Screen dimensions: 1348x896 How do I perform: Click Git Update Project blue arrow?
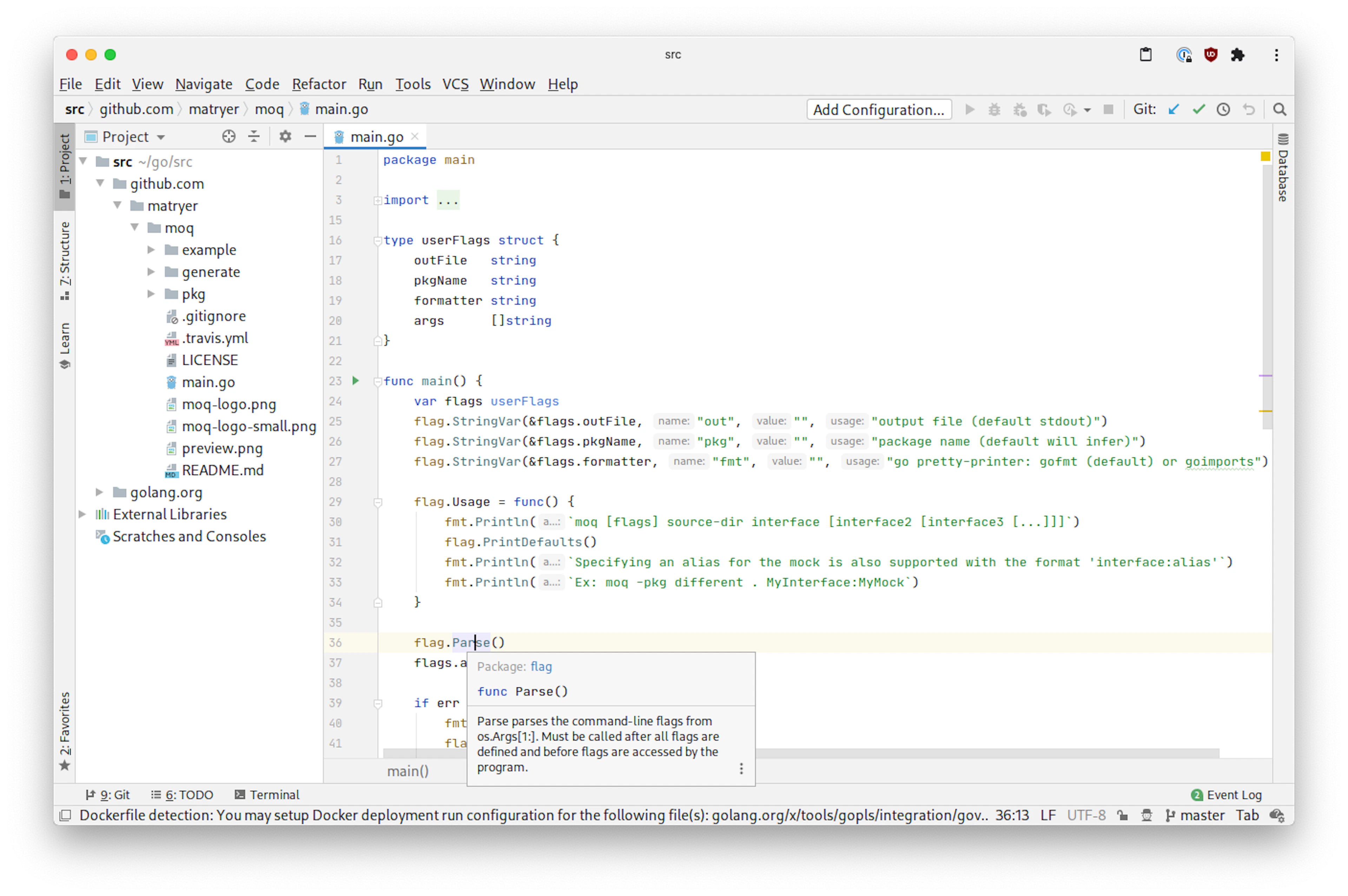(x=1173, y=109)
